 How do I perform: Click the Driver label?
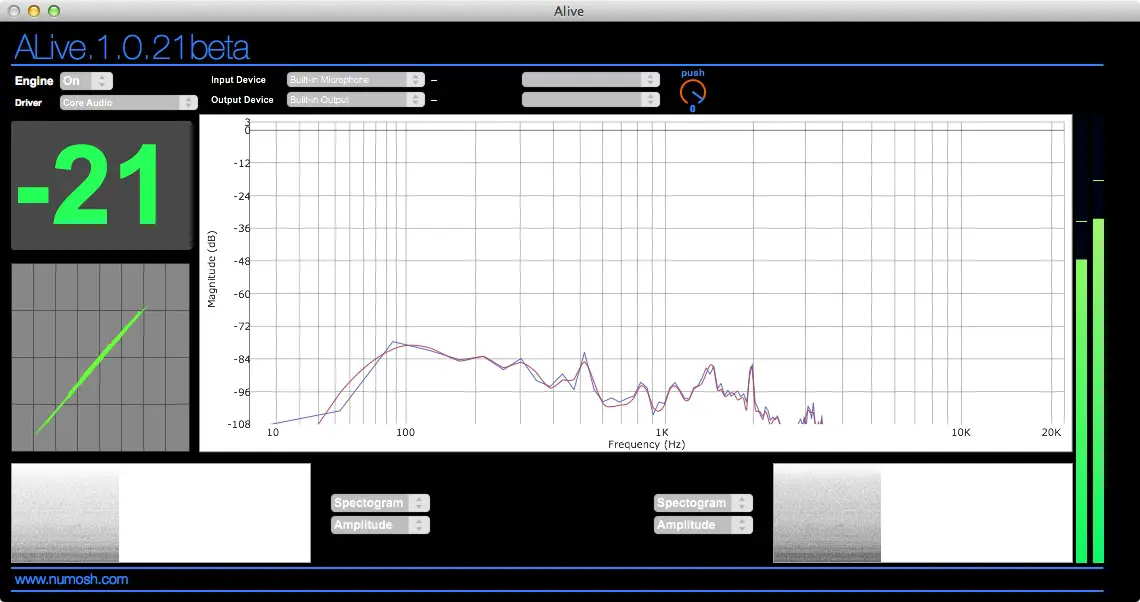(x=28, y=103)
